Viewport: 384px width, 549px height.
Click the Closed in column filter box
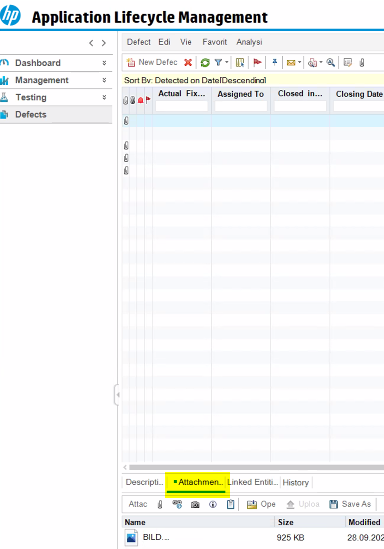click(300, 106)
